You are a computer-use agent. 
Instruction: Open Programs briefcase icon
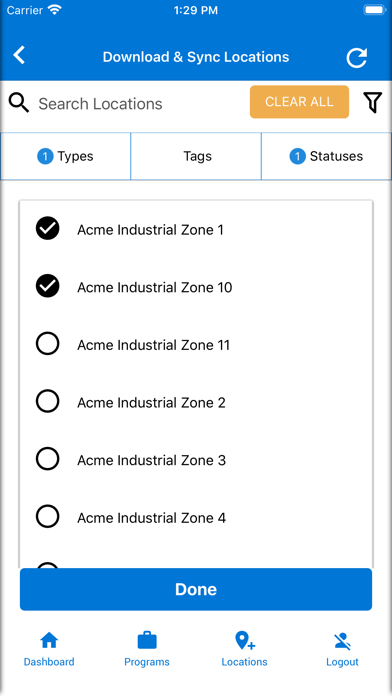coord(147,641)
